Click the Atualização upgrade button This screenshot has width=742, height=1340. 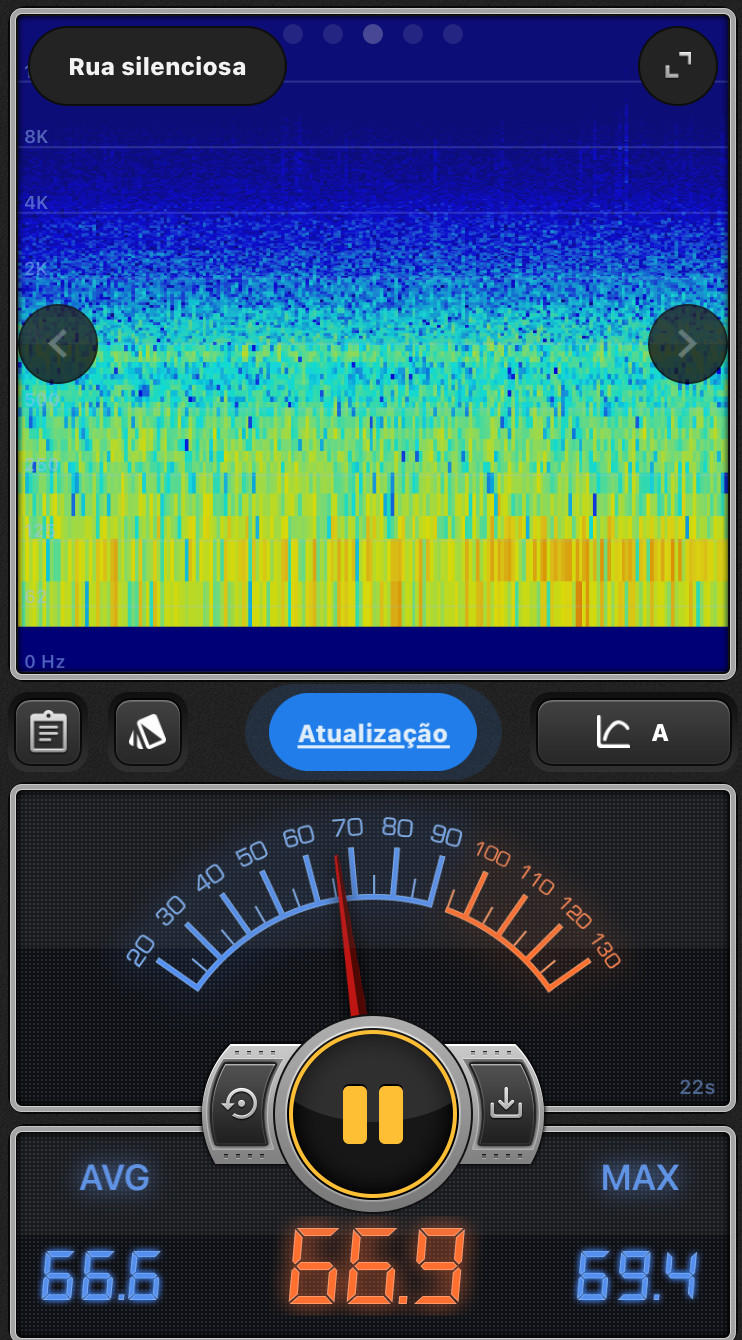point(373,733)
